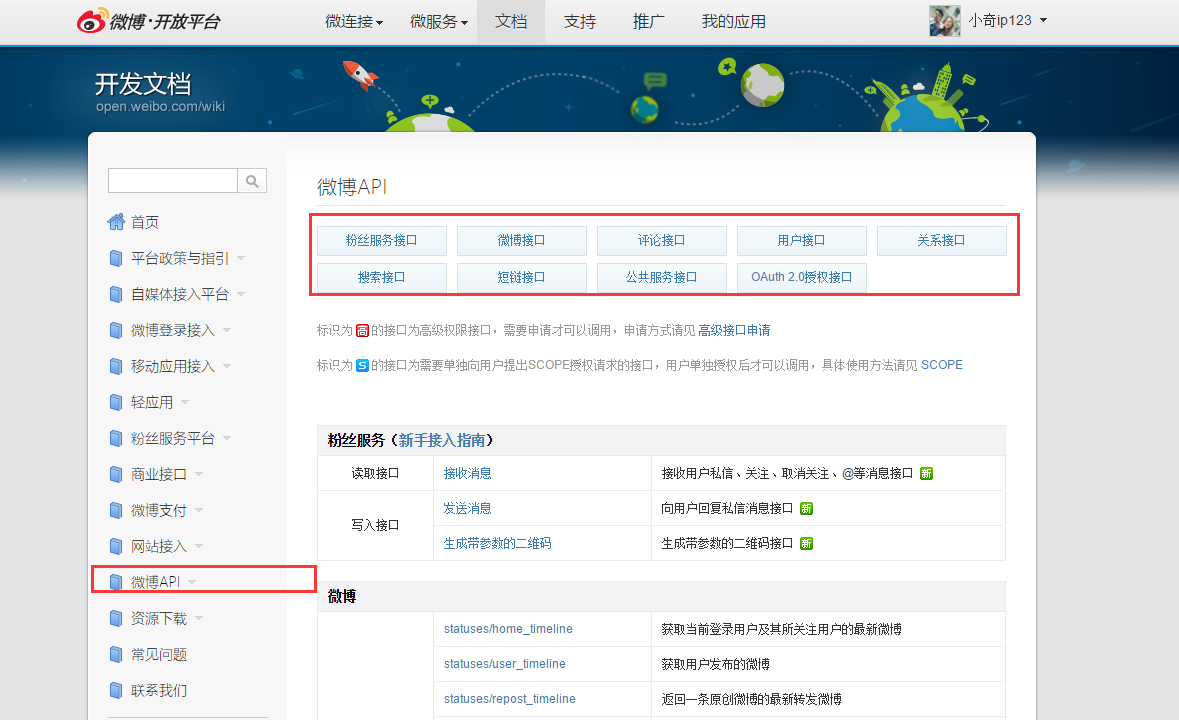Open the statuses/repost_timeline API link
1179x720 pixels.
click(x=510, y=699)
